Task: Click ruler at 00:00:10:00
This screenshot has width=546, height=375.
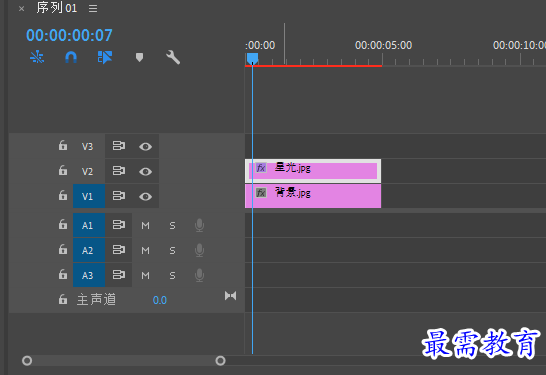Action: coord(520,45)
